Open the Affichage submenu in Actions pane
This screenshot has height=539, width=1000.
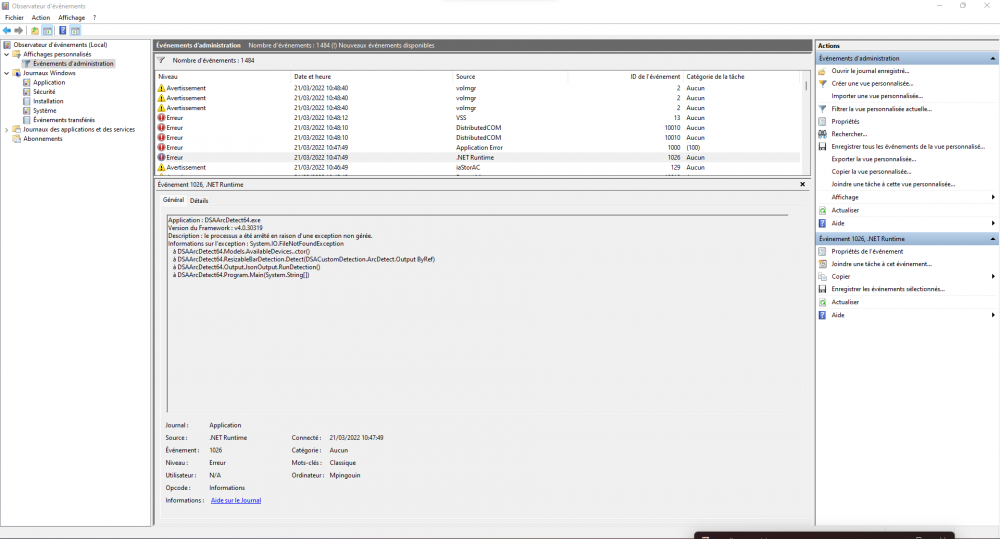[845, 197]
